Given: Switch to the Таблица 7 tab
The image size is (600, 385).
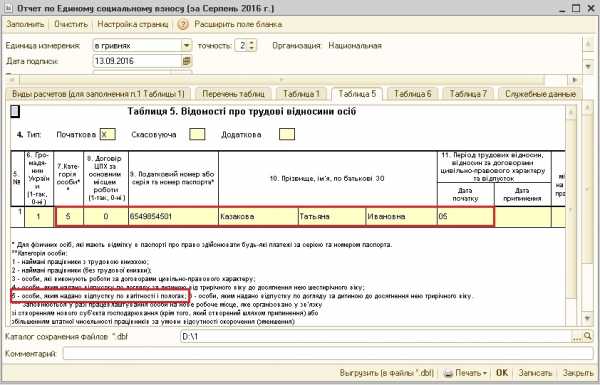Looking at the screenshot, I should [468, 94].
